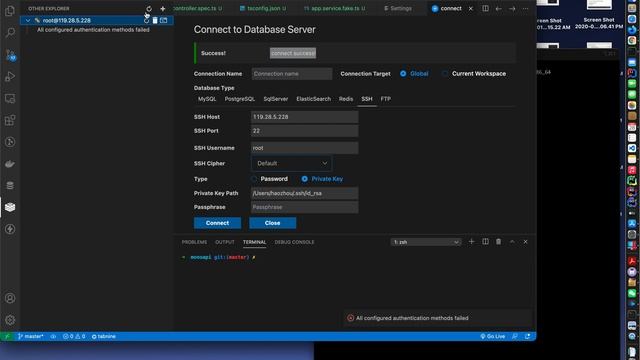Create a new terminal with plus
The height and width of the screenshot is (360, 640).
pyautogui.click(x=471, y=242)
